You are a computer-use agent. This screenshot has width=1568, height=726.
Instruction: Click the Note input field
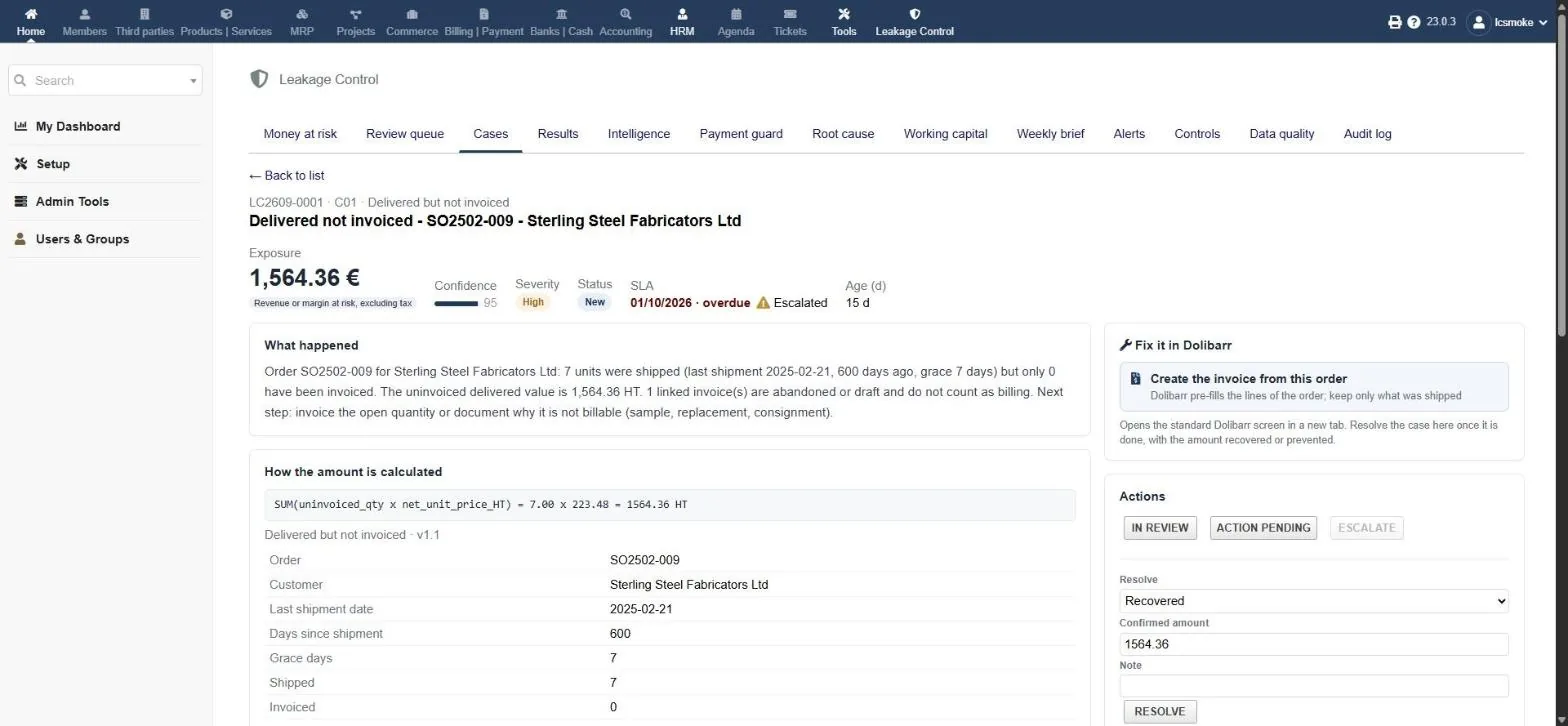pos(1313,686)
